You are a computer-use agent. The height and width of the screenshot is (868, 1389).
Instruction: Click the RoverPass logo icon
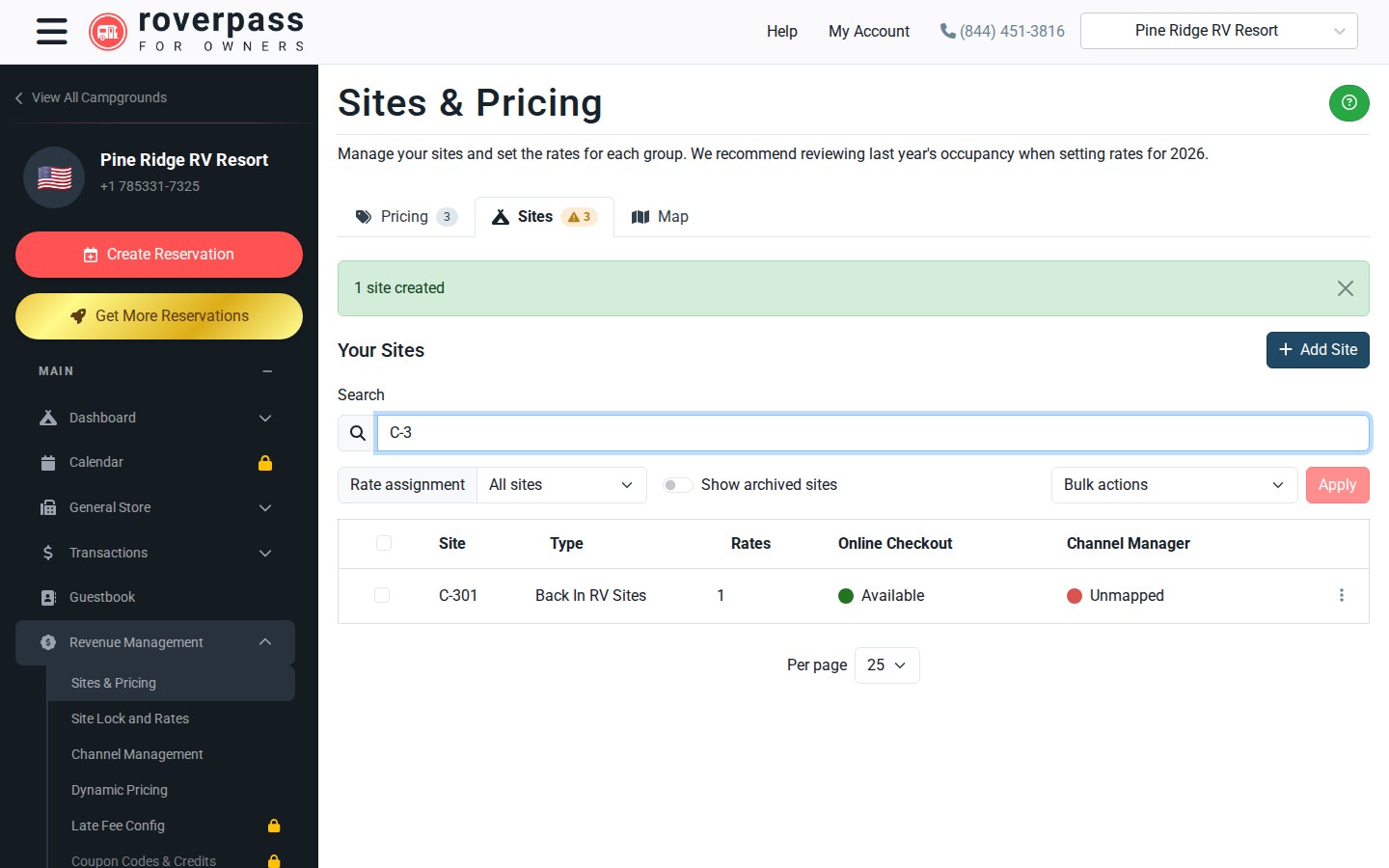coord(108,32)
